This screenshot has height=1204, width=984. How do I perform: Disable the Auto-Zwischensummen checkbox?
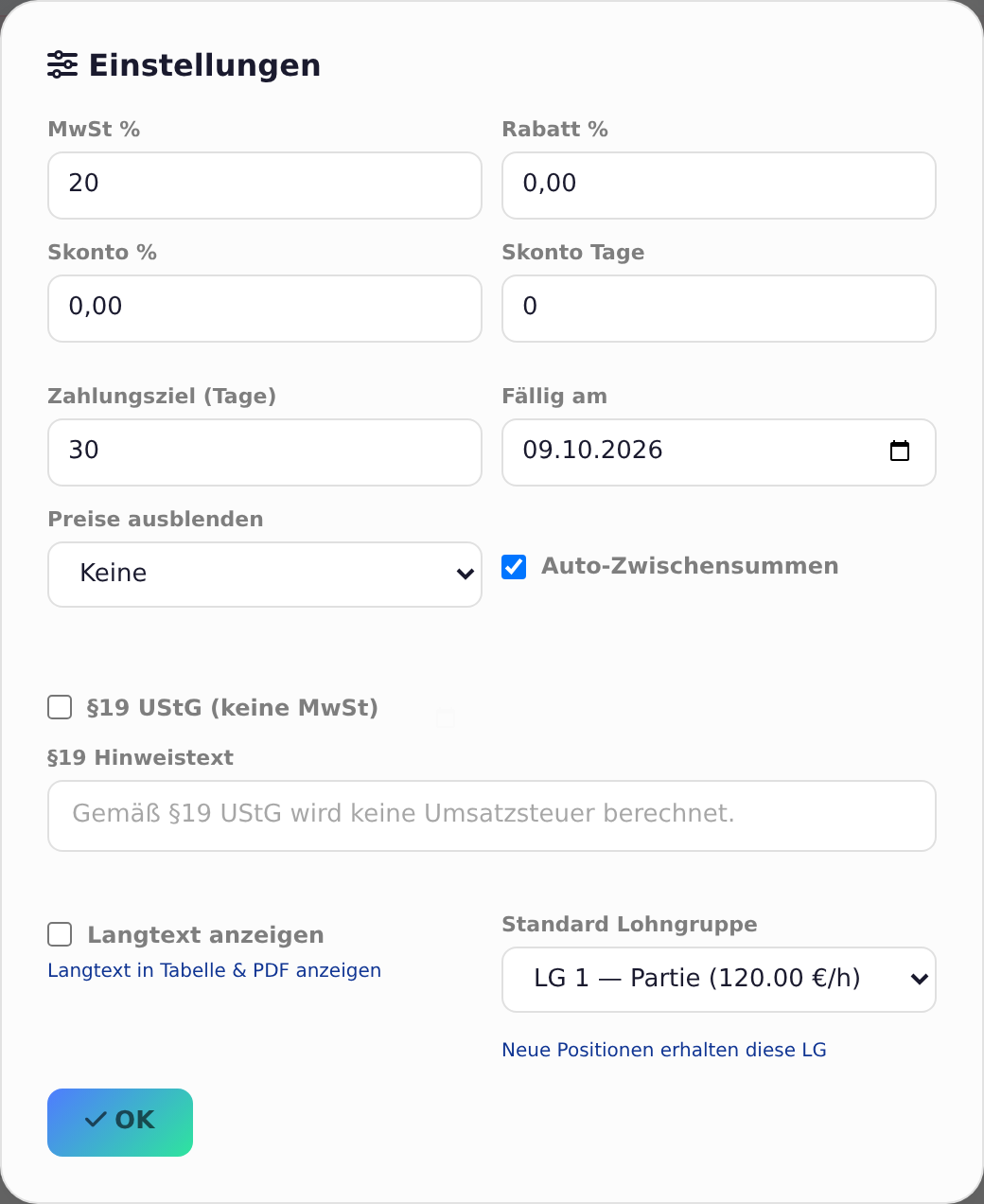[x=514, y=566]
